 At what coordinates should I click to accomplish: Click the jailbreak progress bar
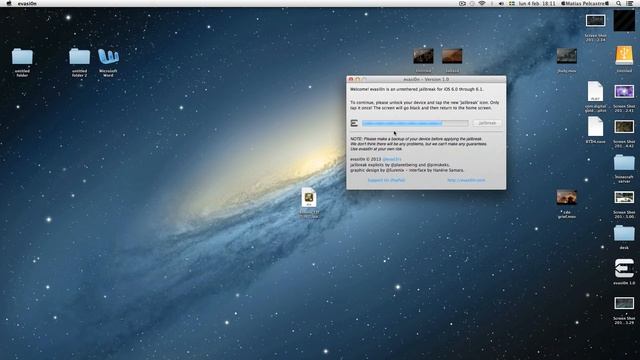415,123
